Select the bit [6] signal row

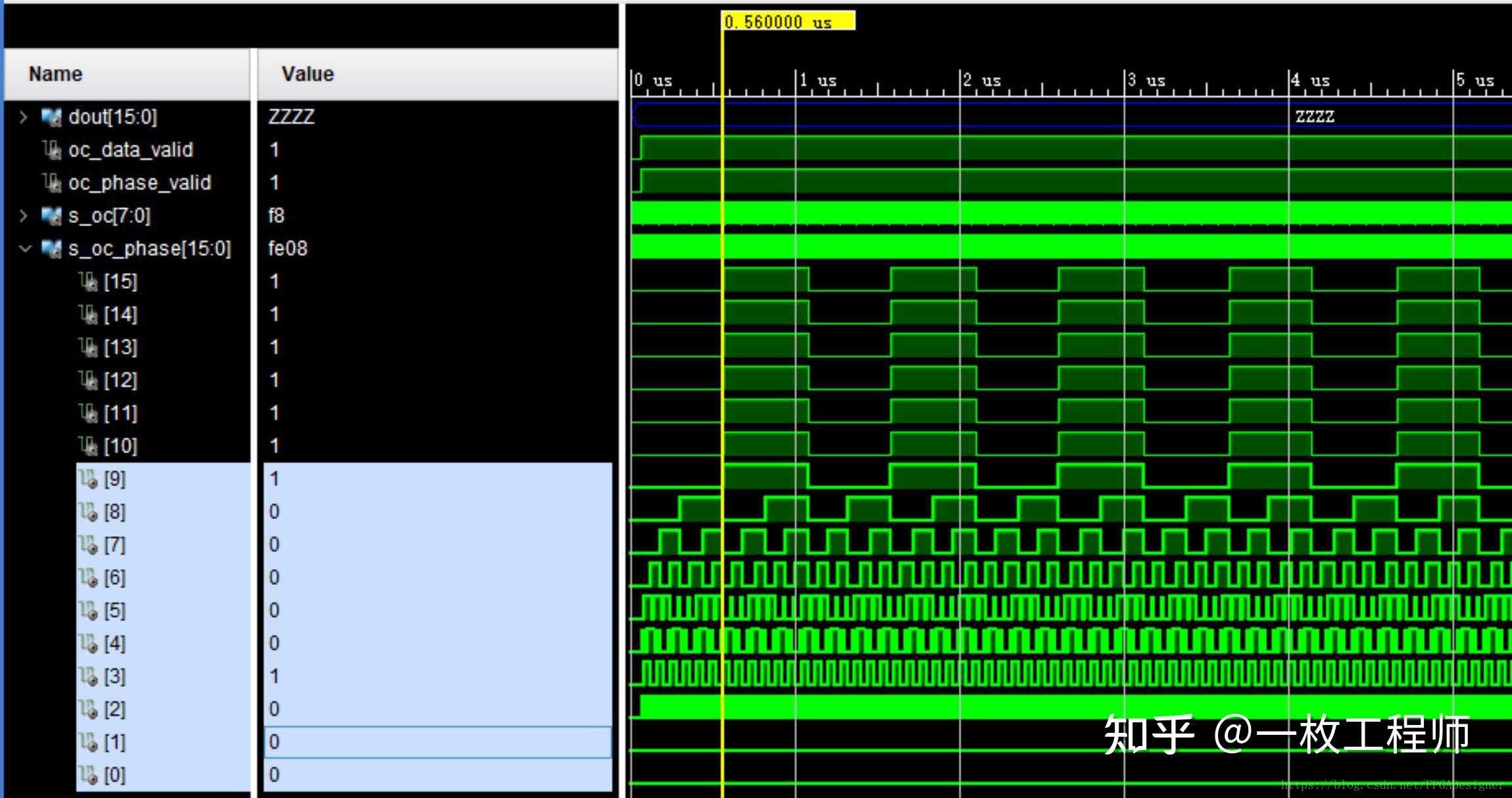pos(114,578)
